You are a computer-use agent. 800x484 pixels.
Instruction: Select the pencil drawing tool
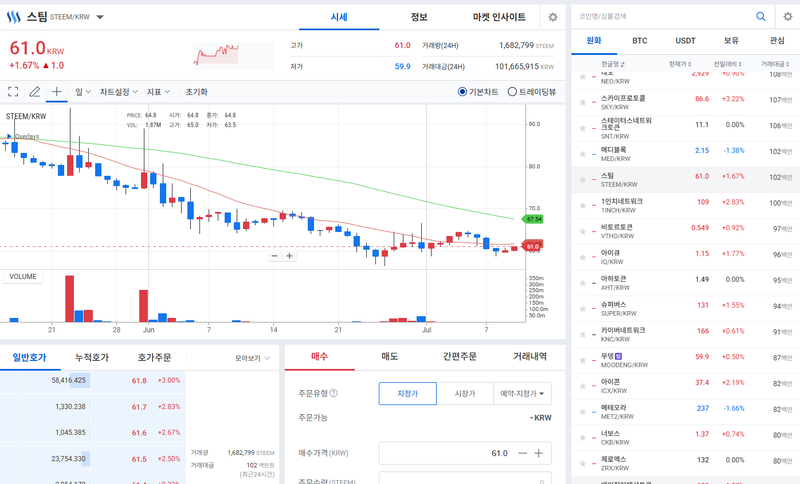coord(35,92)
